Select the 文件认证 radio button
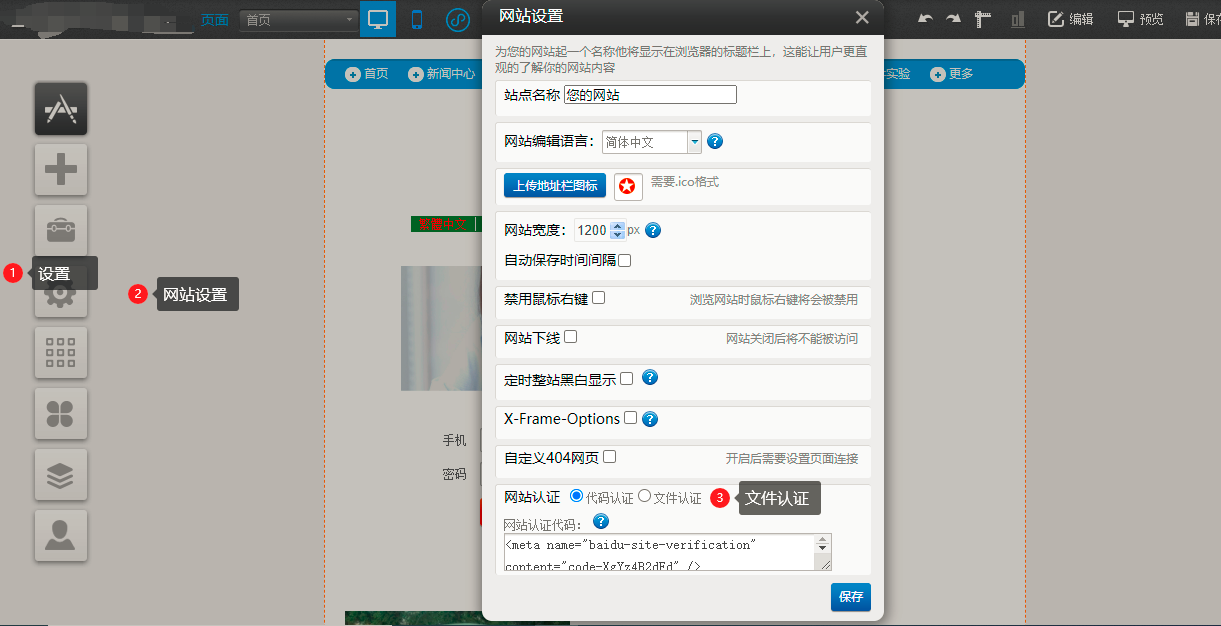Image resolution: width=1221 pixels, height=626 pixels. (x=644, y=496)
